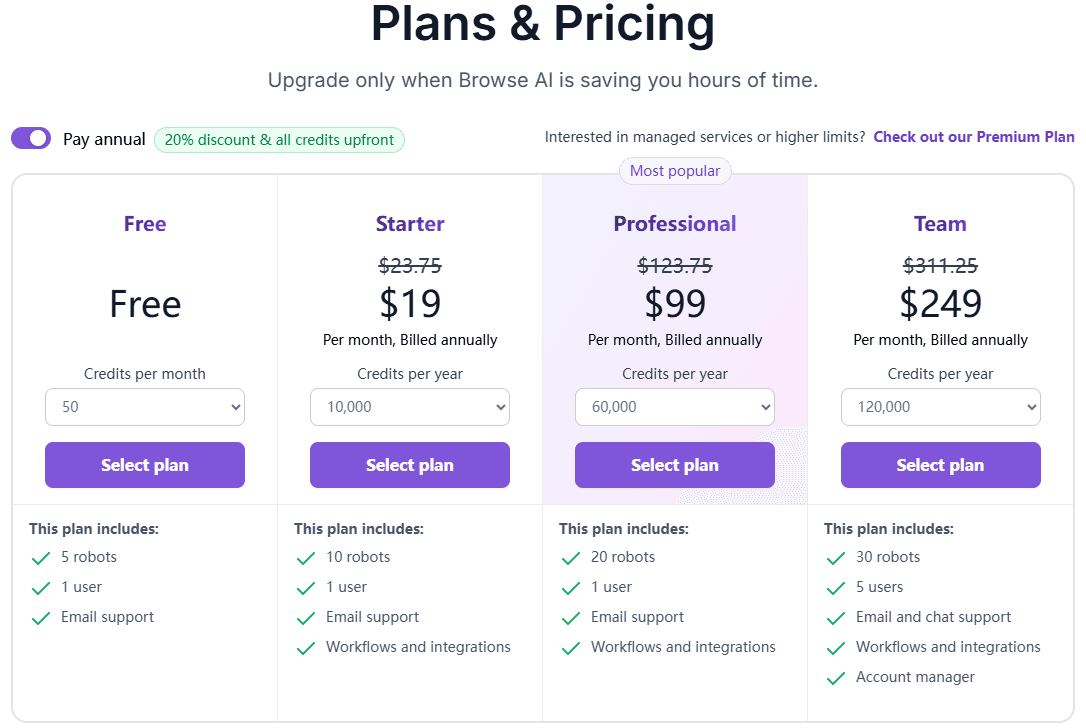Expand the Team plan credits dropdown
Screen dimensions: 1086x728
coord(940,407)
